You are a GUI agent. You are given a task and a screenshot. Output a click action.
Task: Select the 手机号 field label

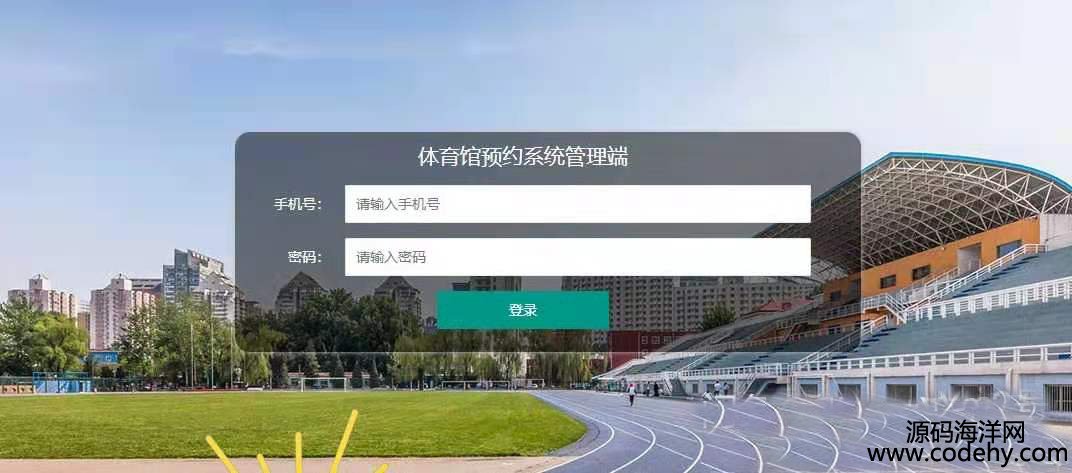[x=297, y=204]
